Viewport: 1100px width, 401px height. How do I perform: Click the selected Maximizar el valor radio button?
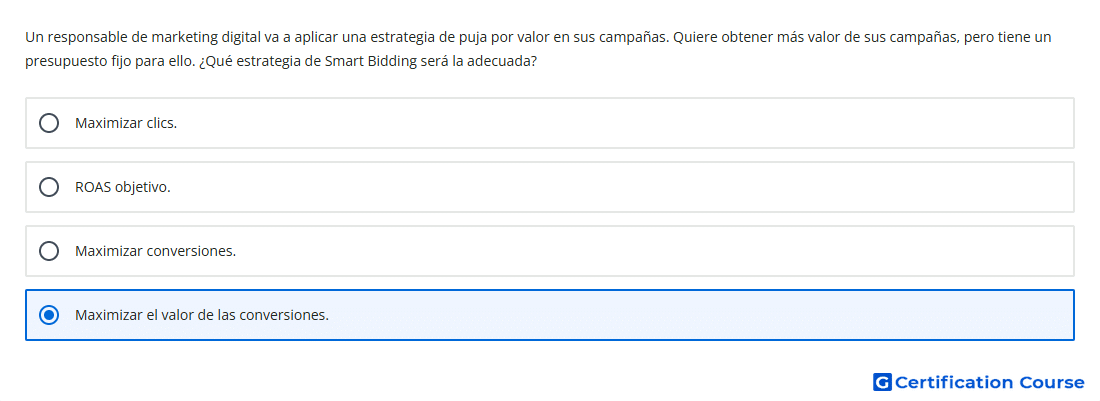tap(49, 315)
